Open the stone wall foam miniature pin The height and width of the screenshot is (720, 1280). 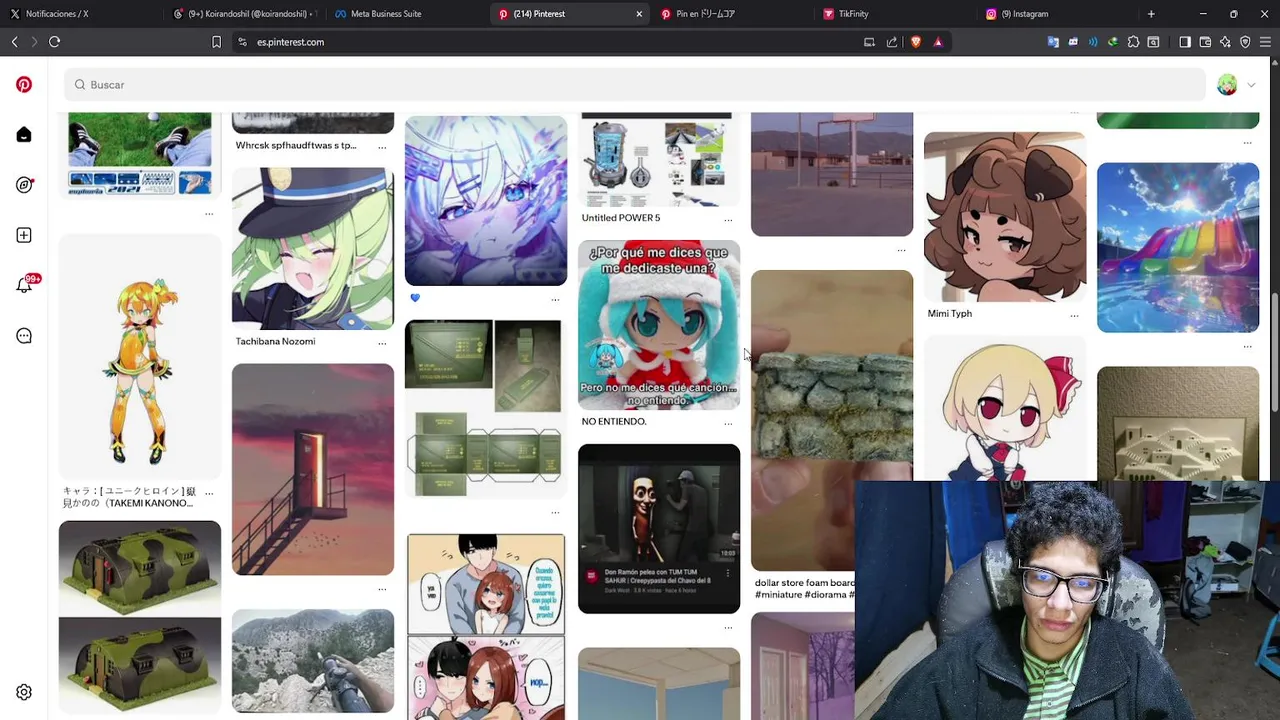tap(832, 420)
